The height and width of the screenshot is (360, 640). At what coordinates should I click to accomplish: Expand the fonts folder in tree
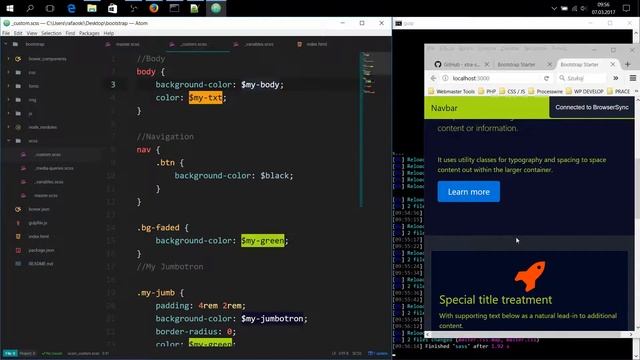pos(9,86)
